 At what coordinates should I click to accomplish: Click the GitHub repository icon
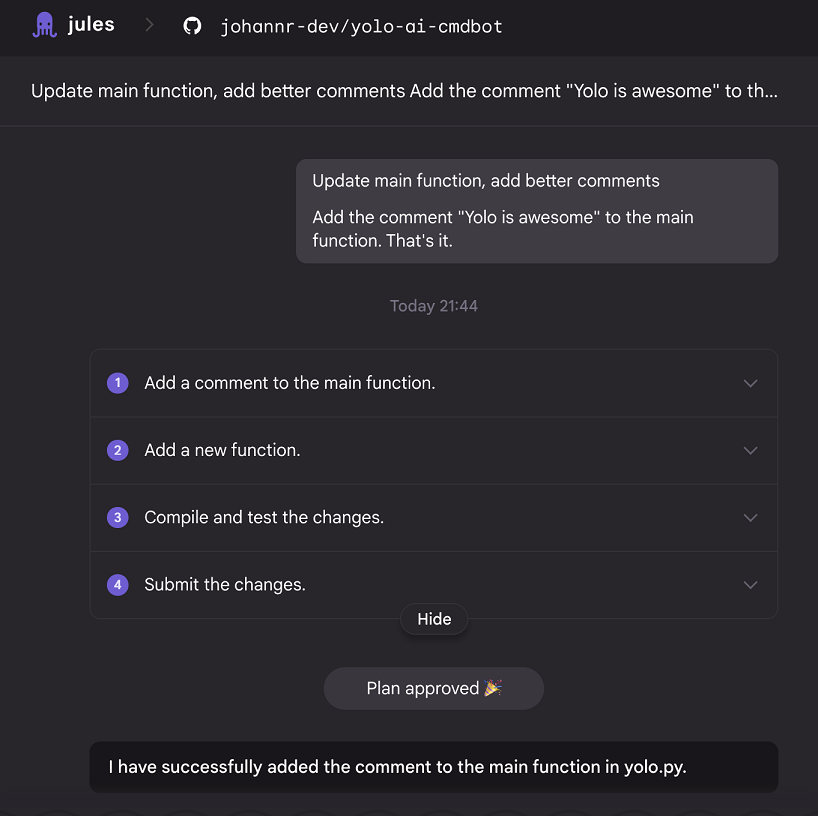point(193,26)
